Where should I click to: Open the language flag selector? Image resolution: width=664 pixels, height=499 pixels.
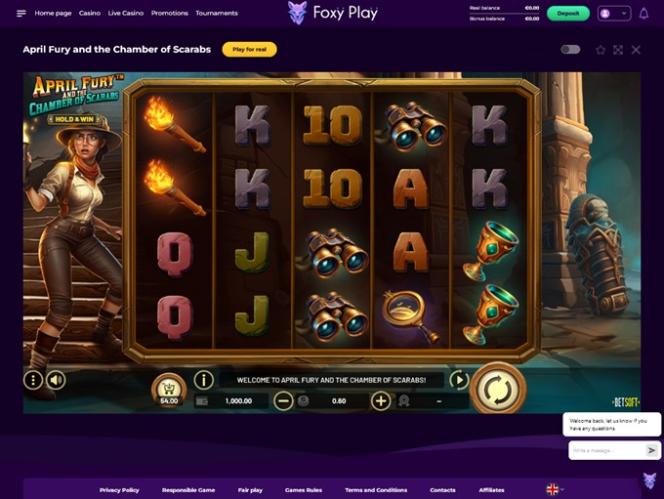click(x=555, y=490)
